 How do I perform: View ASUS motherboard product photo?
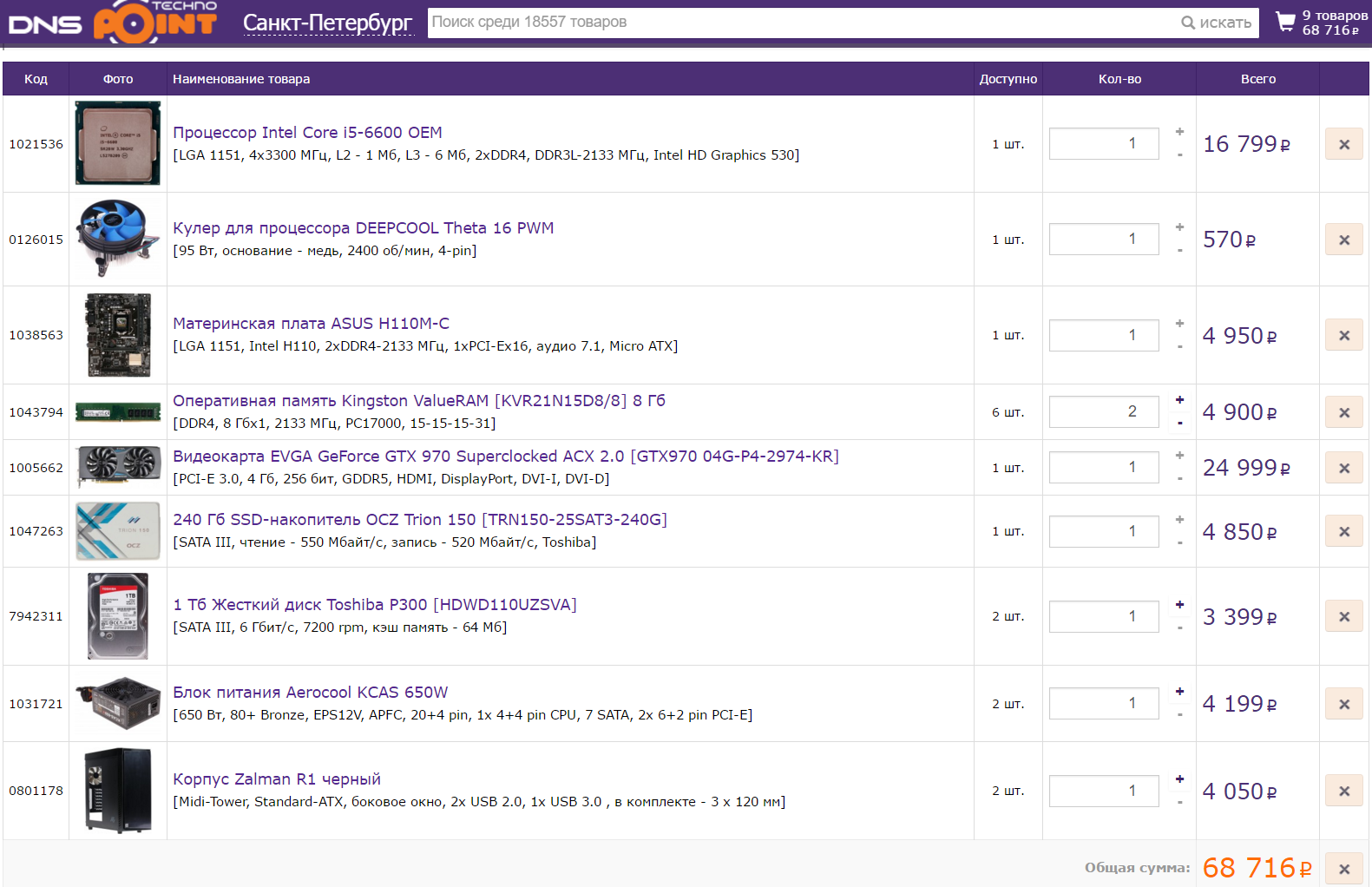(x=118, y=335)
